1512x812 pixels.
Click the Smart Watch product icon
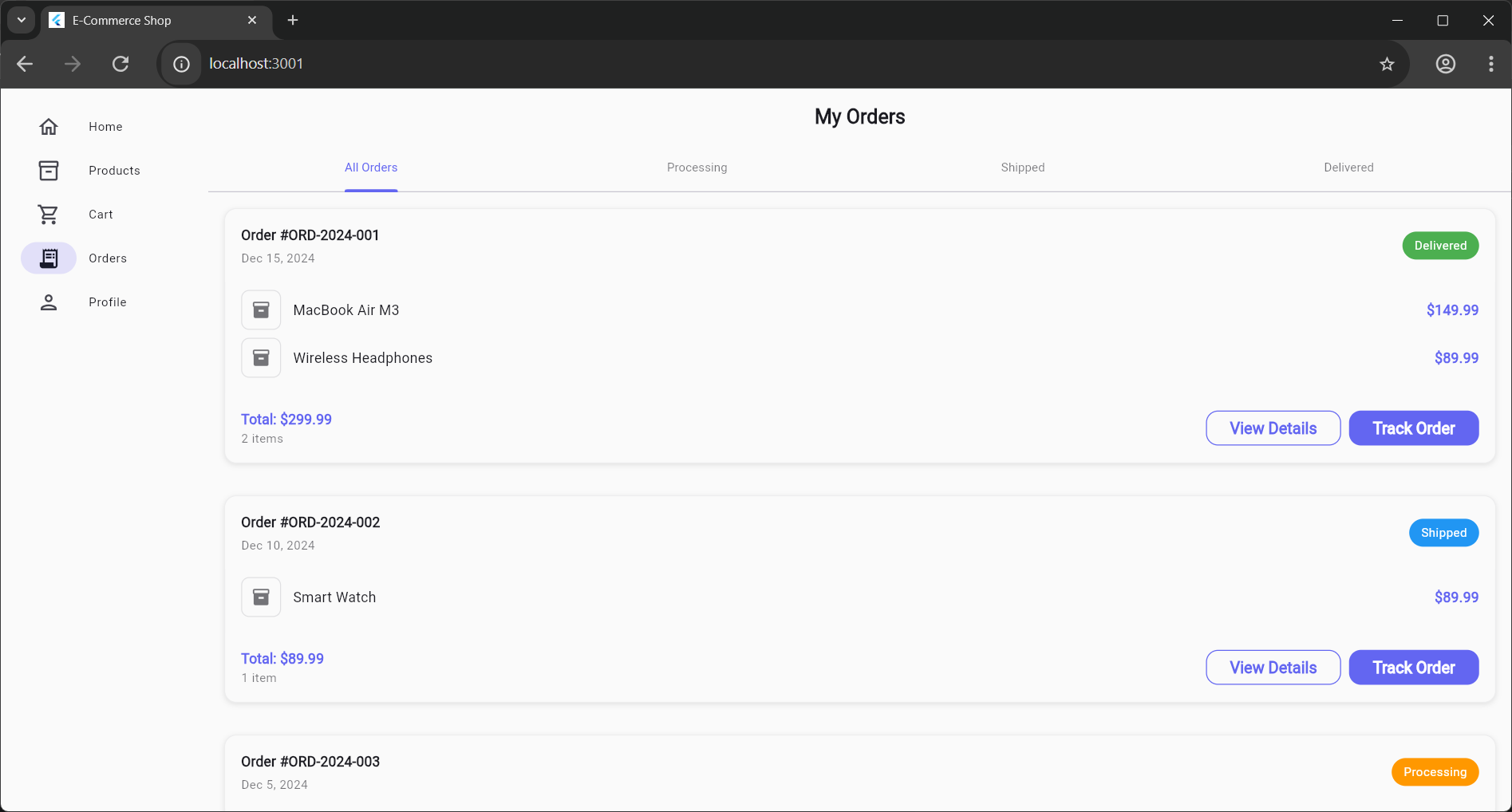[261, 597]
